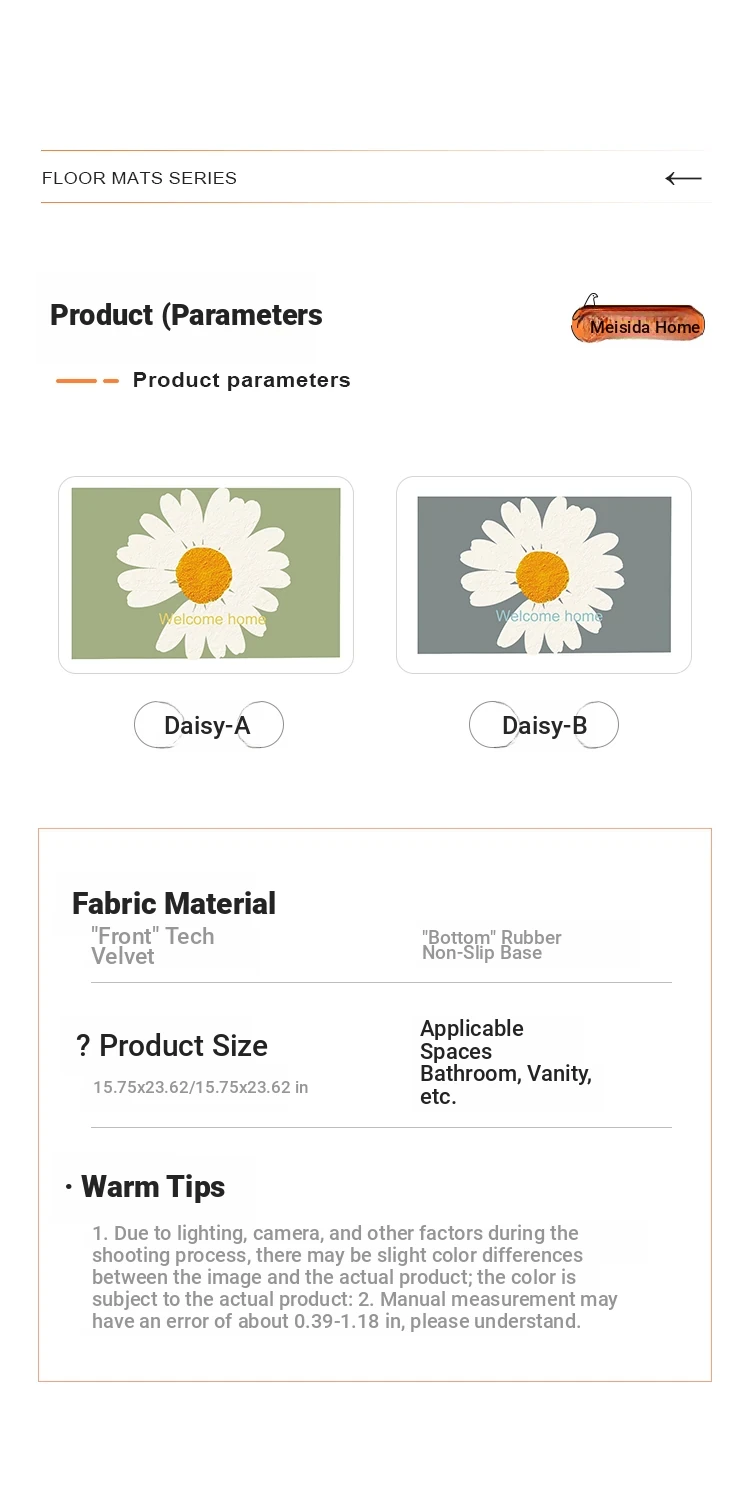750x1495 pixels.
Task: Click the question mark before Product Size
Action: [x=83, y=1046]
